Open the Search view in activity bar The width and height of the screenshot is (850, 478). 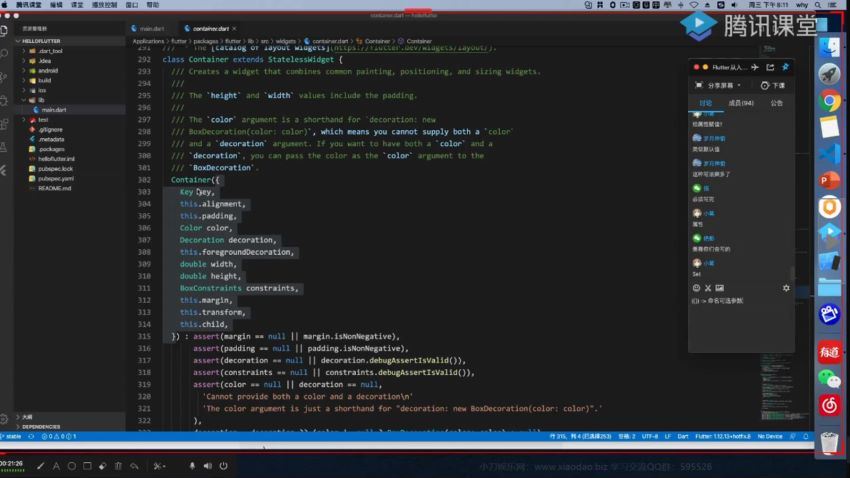click(4, 54)
